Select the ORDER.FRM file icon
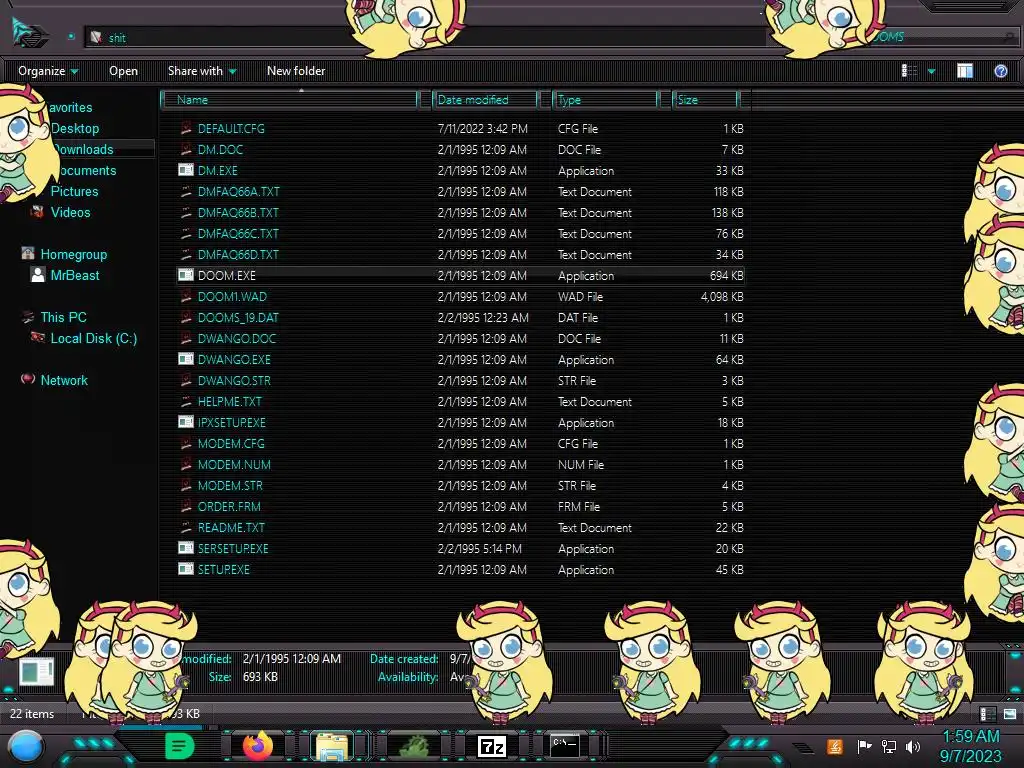Image resolution: width=1024 pixels, height=768 pixels. (x=186, y=506)
